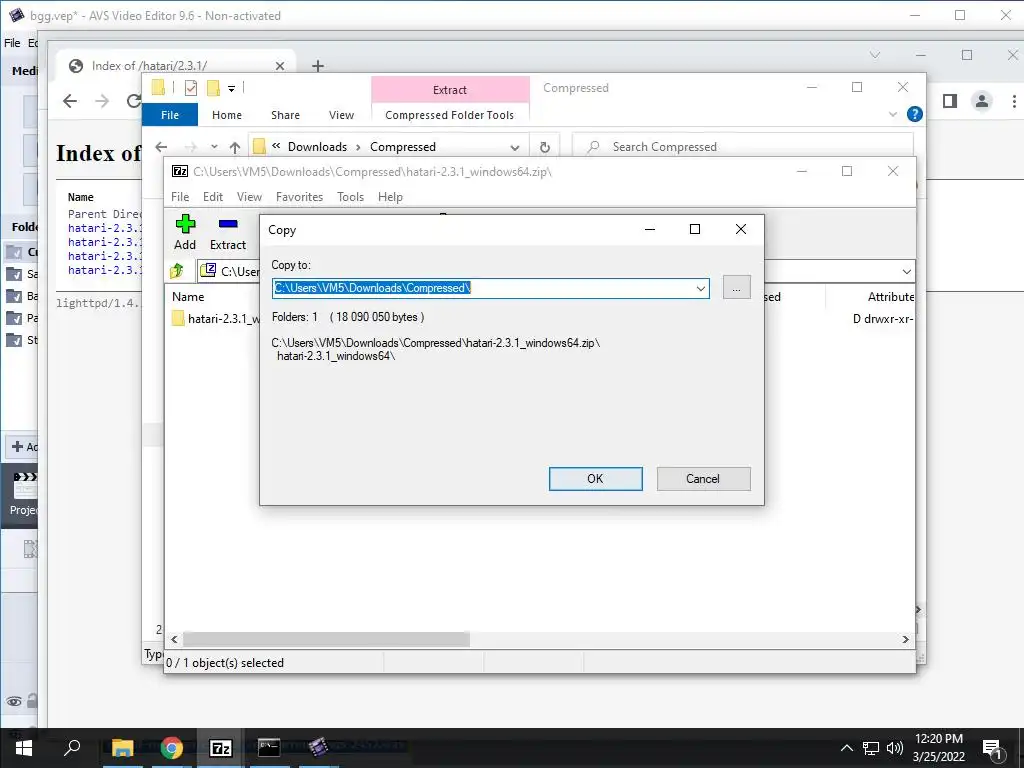Open the Explorer recent locations dropdown arrow
Viewport: 1024px width, 768px height.
coord(214,147)
